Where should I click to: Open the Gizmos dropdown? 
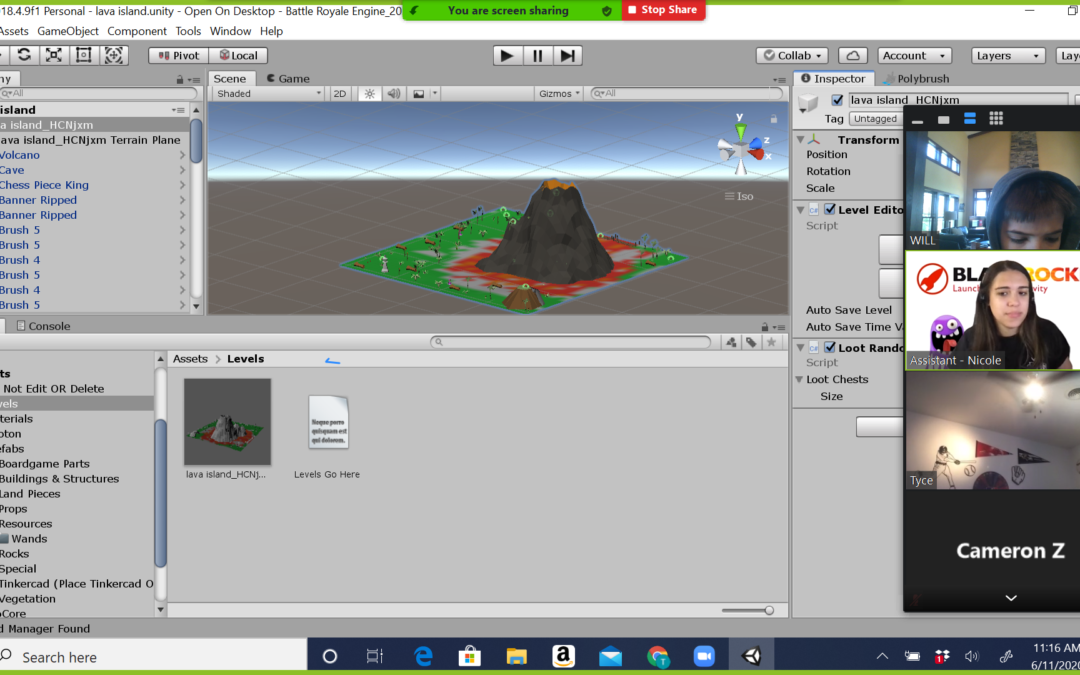559,94
